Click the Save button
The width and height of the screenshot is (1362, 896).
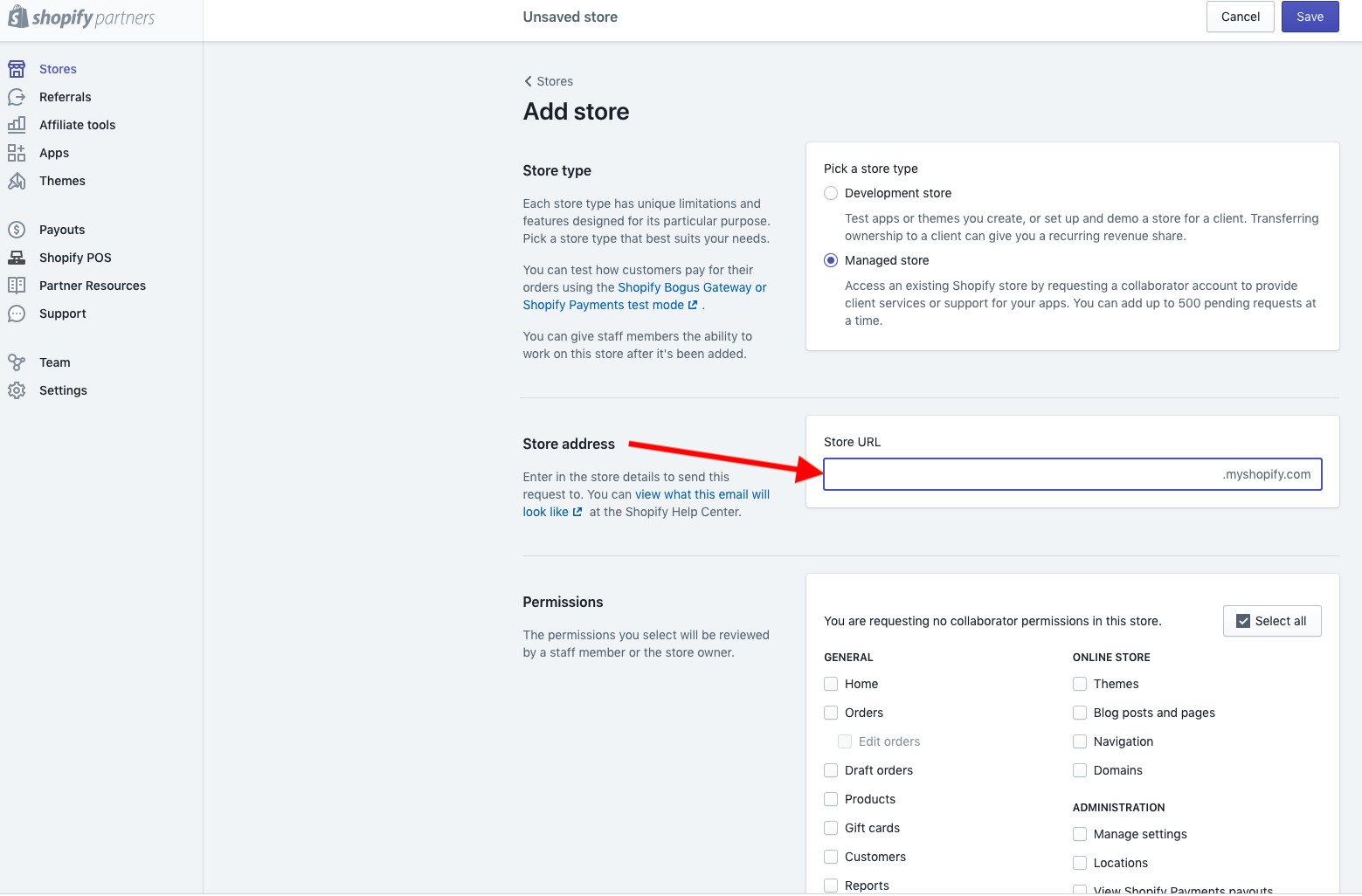1310,17
